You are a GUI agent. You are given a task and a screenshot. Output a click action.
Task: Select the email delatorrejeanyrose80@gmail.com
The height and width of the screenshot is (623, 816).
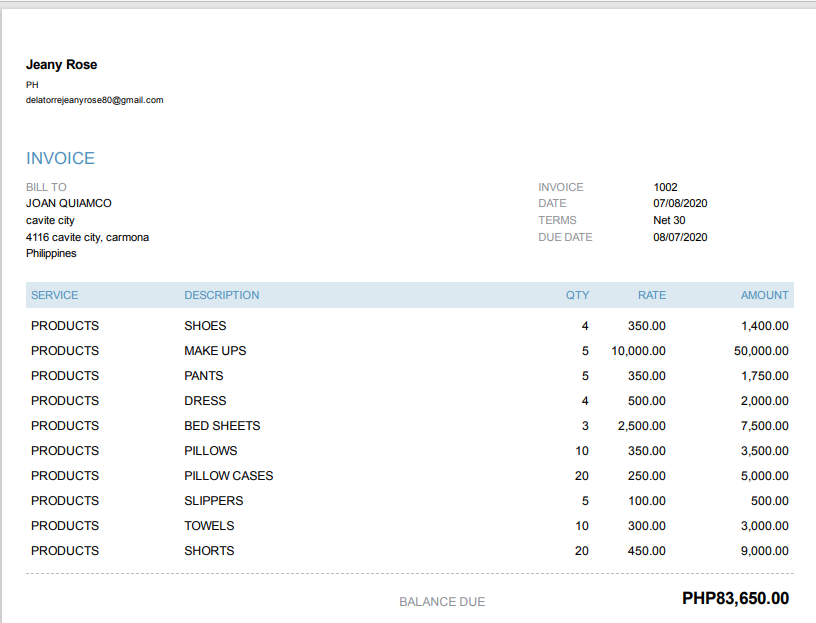[95, 100]
